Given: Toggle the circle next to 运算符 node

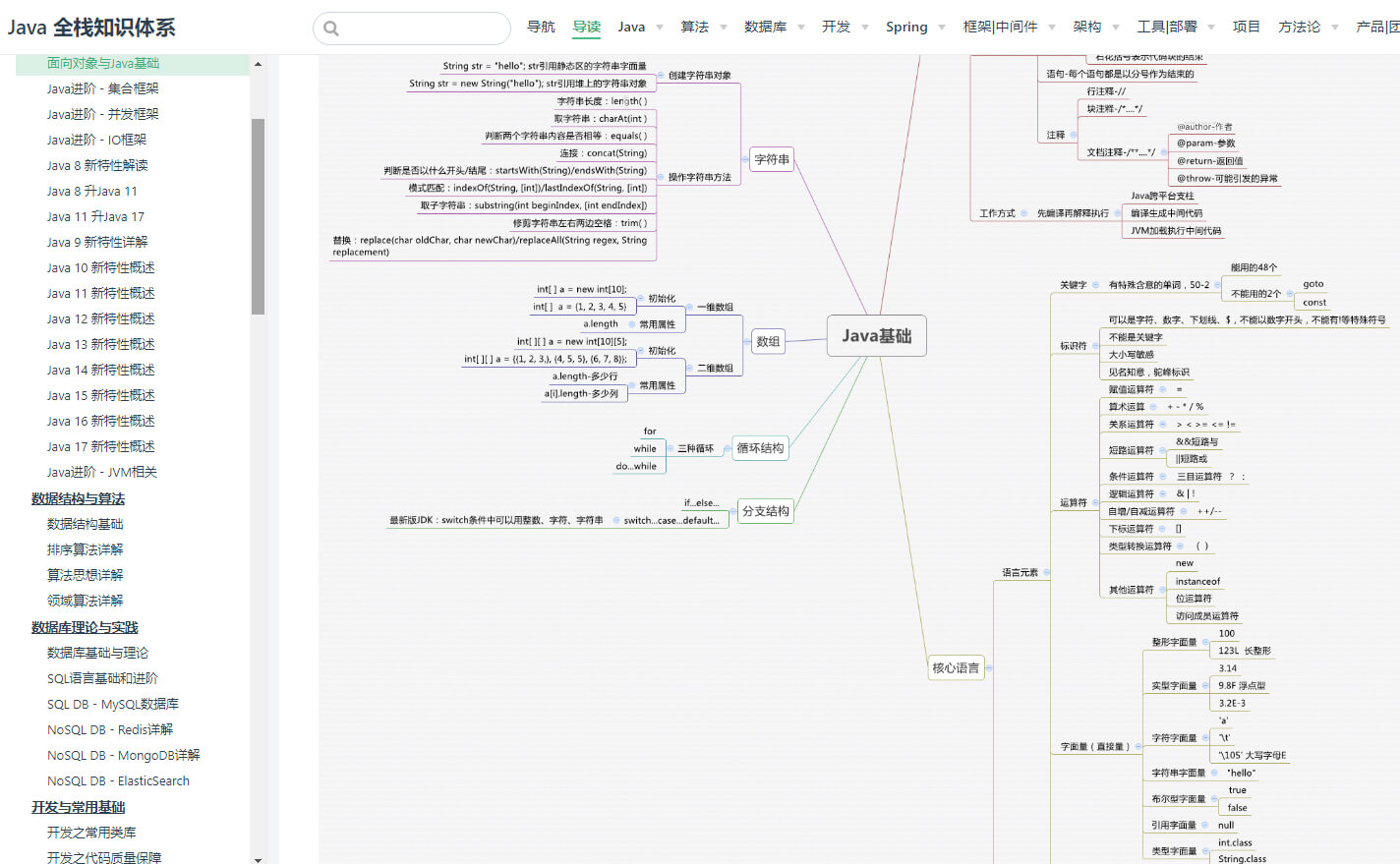Looking at the screenshot, I should coord(1094,502).
